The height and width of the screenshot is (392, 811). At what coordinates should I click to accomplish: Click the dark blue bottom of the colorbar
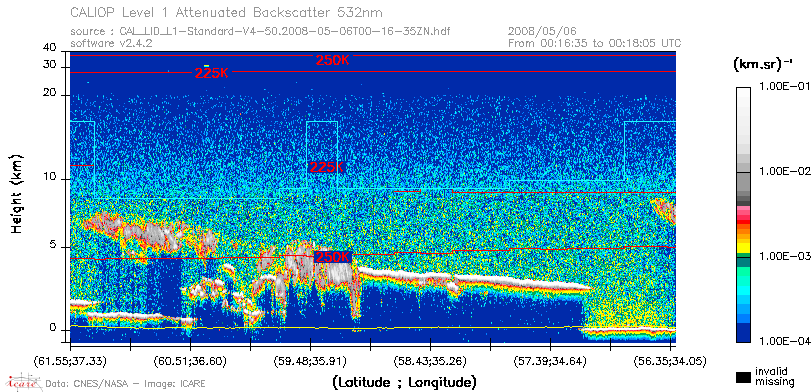pos(743,334)
